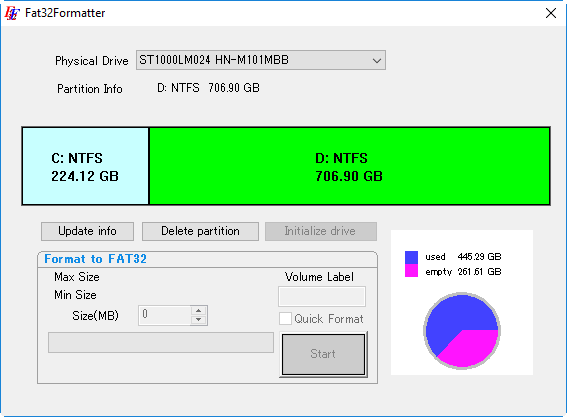Open the Physical Drive dropdown arrow
Viewport: 567px width, 417px height.
[377, 60]
